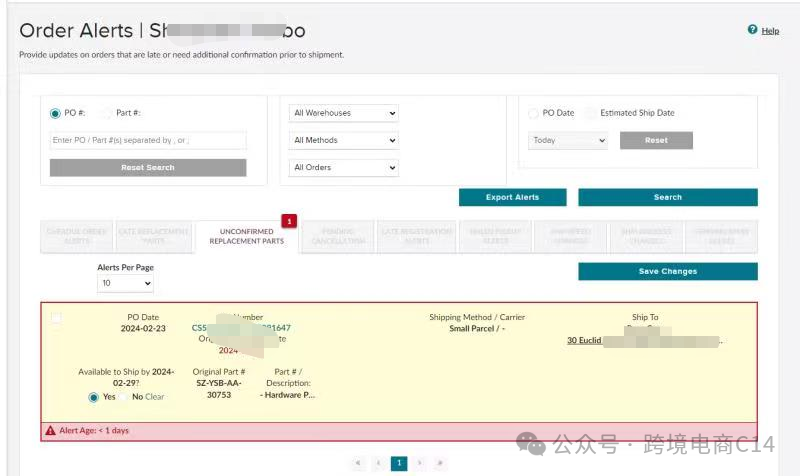Open the Today date range dropdown

(568, 140)
